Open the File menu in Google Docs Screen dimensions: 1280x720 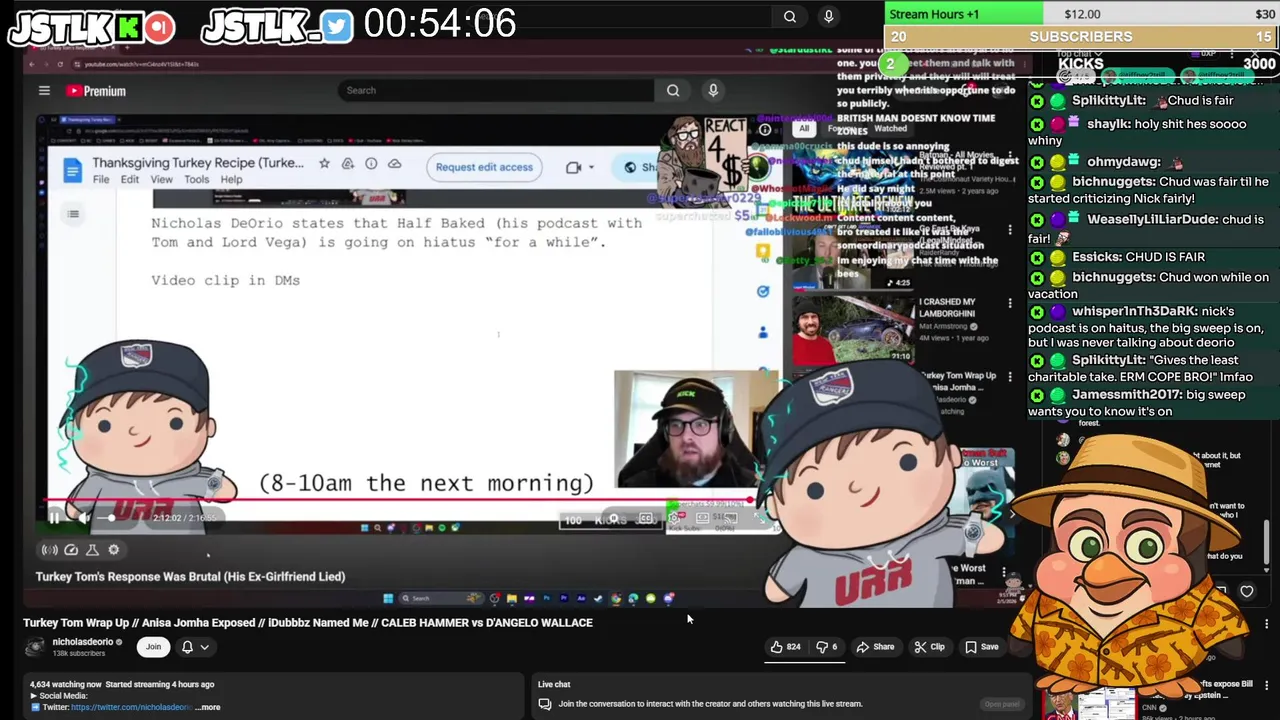[101, 180]
